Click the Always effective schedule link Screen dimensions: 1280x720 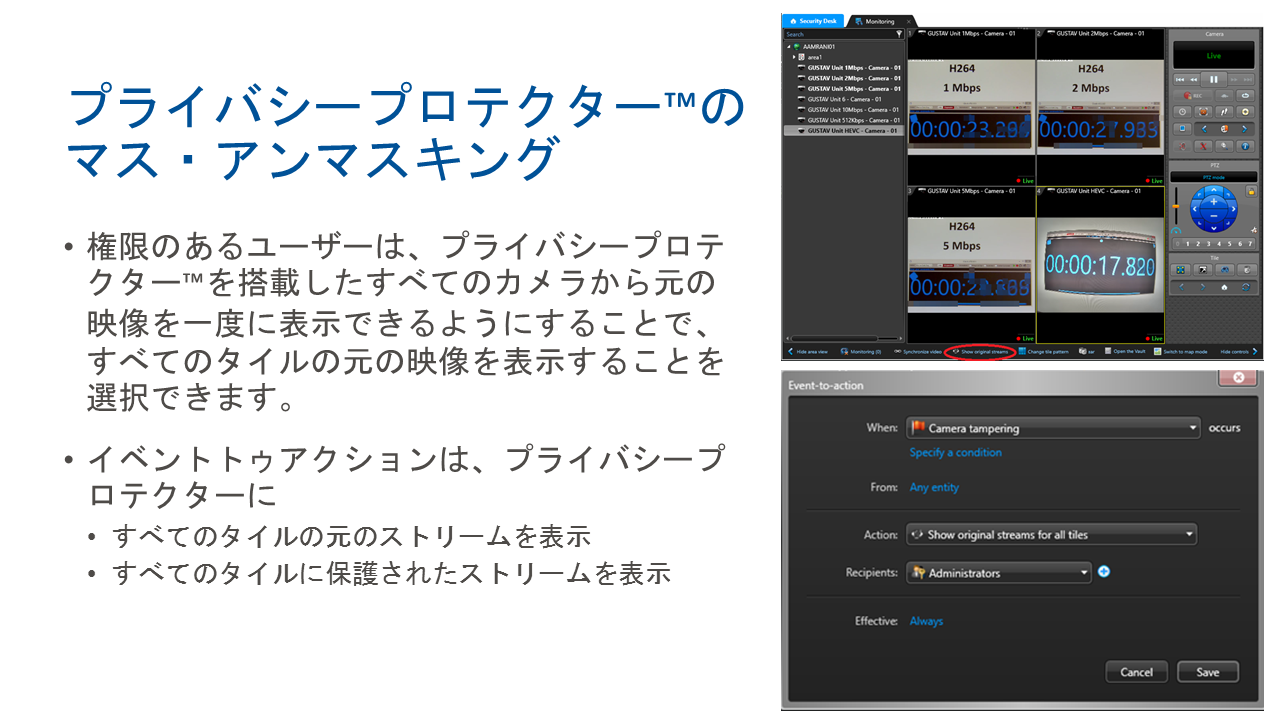point(926,622)
